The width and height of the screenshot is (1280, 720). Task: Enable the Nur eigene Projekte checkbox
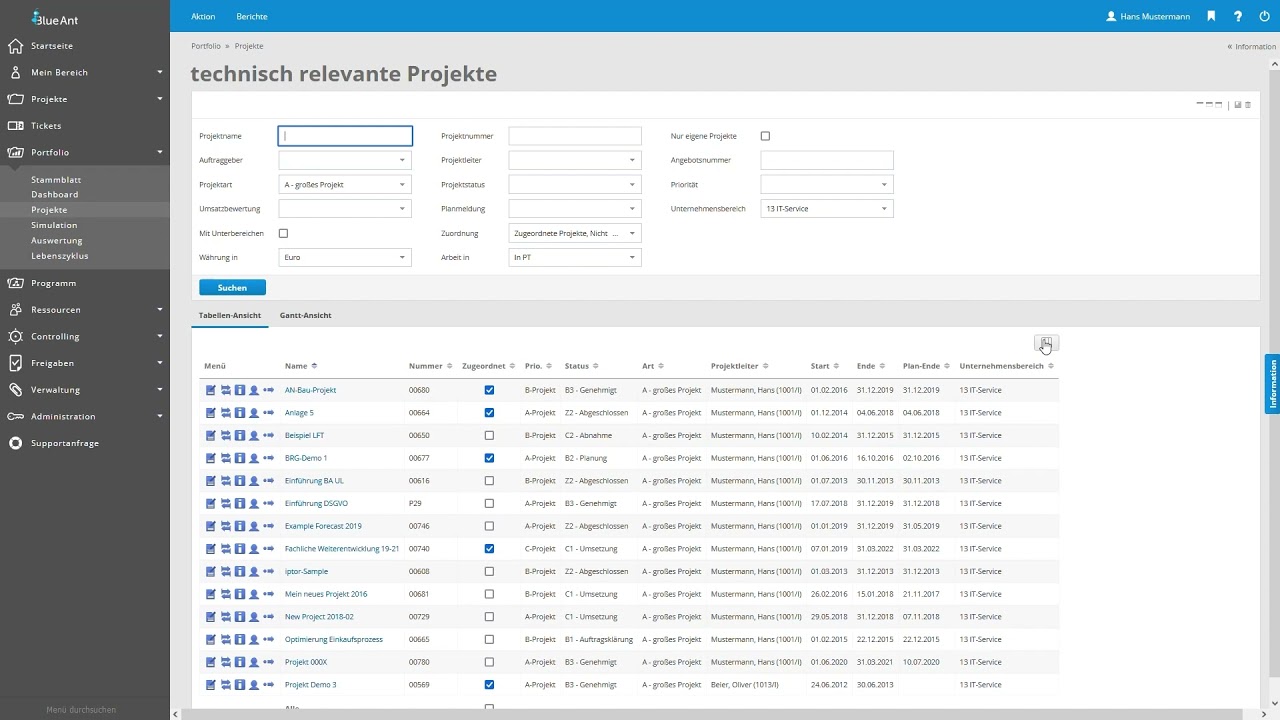click(x=765, y=136)
